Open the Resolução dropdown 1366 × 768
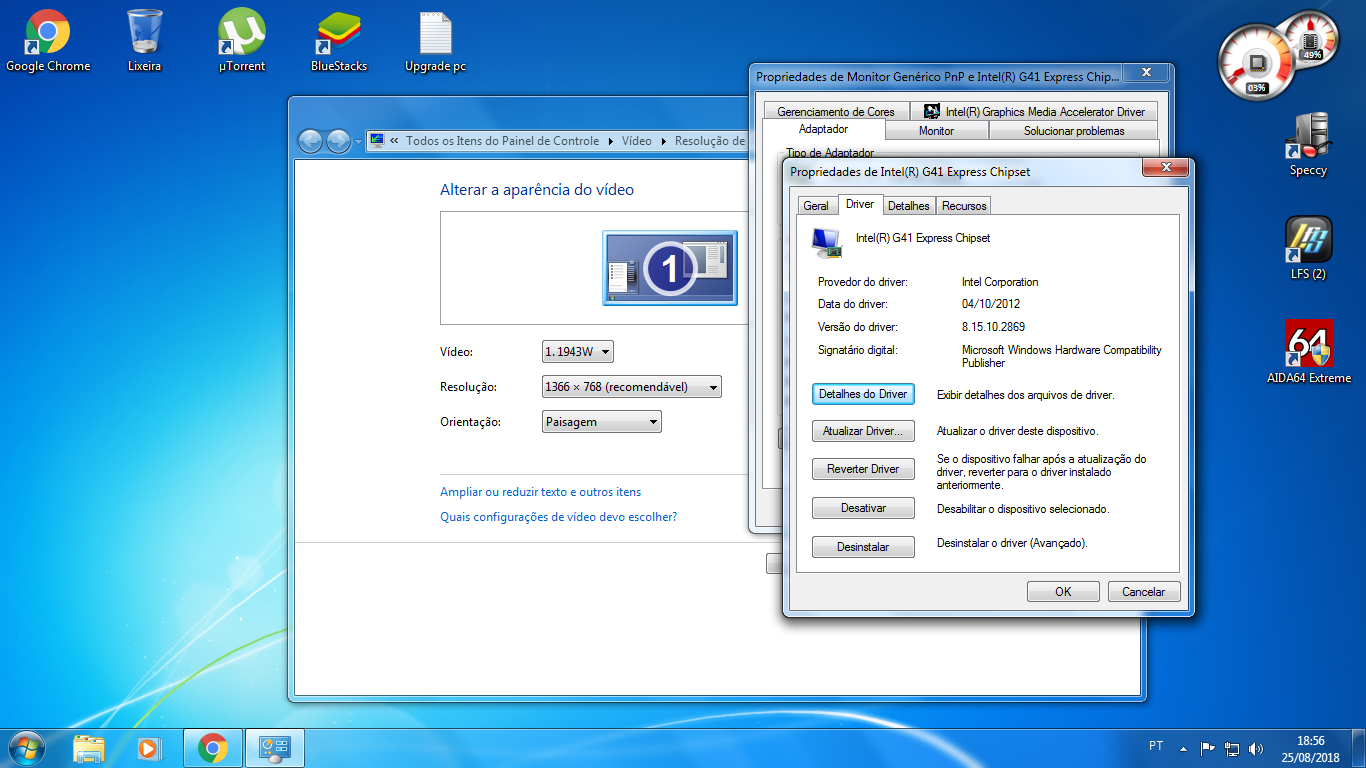This screenshot has height=768, width=1366. coord(631,387)
